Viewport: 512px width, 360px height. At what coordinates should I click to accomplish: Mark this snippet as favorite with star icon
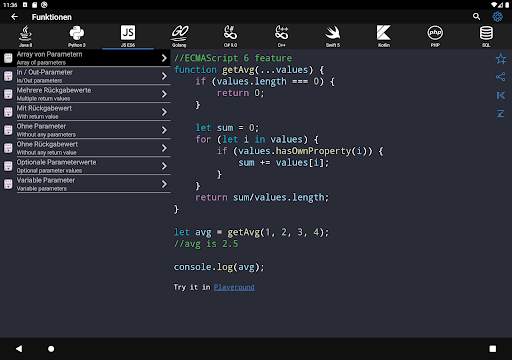pyautogui.click(x=501, y=59)
